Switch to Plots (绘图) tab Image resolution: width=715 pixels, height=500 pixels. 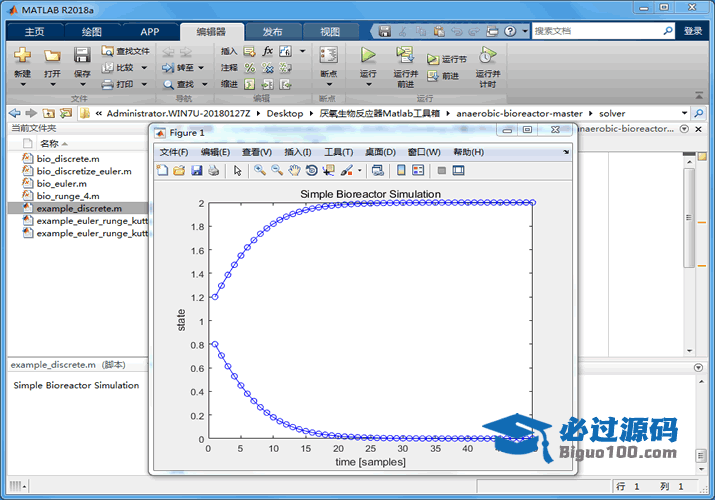pyautogui.click(x=92, y=31)
